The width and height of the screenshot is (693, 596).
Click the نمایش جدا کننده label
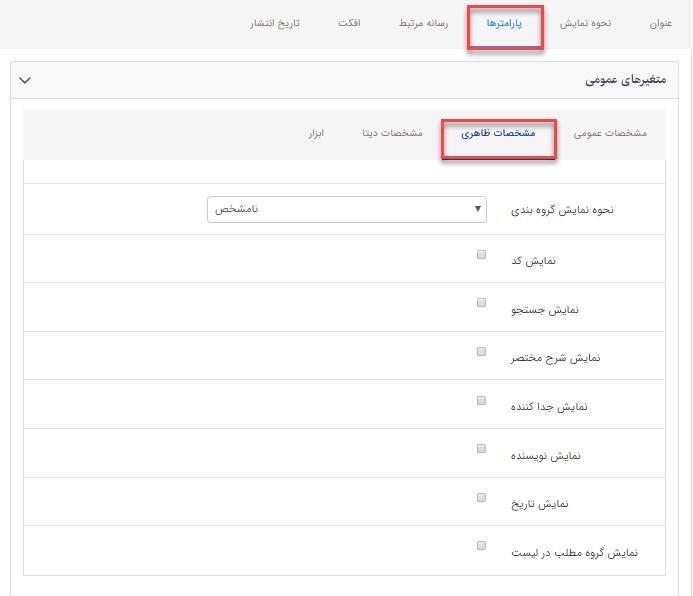[x=549, y=406]
